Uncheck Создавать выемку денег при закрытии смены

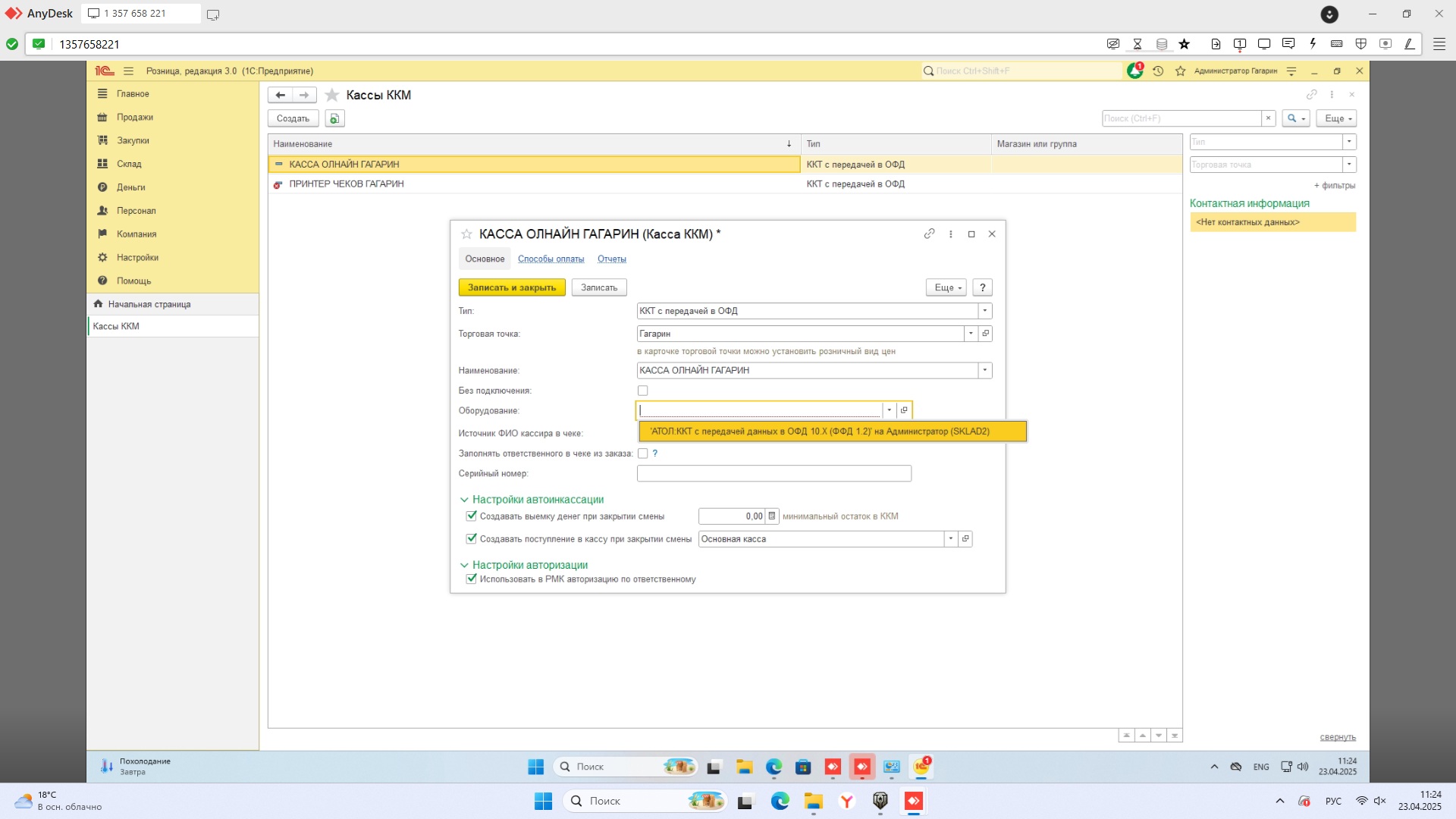pos(471,516)
